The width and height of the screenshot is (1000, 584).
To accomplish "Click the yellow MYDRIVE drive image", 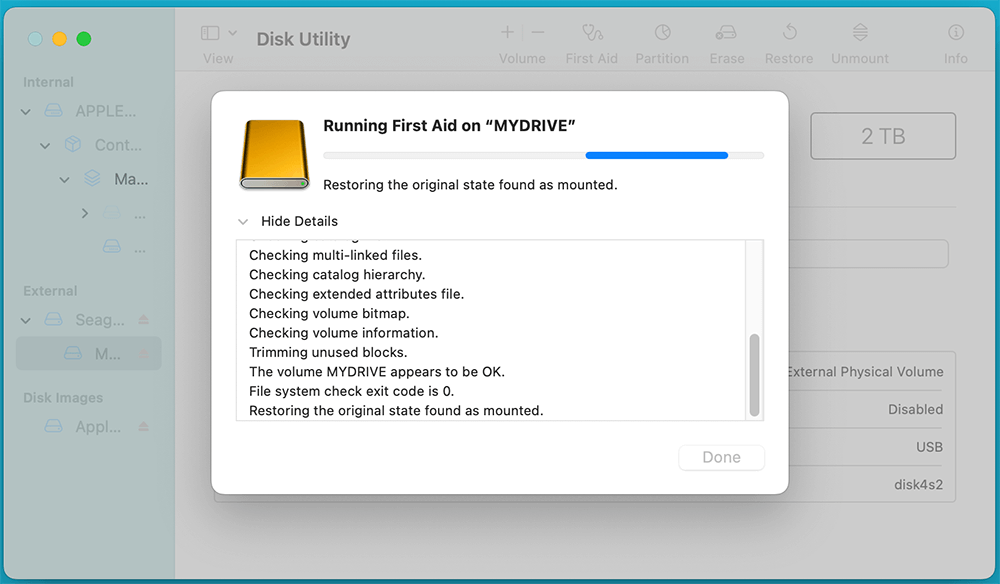I will [x=275, y=155].
